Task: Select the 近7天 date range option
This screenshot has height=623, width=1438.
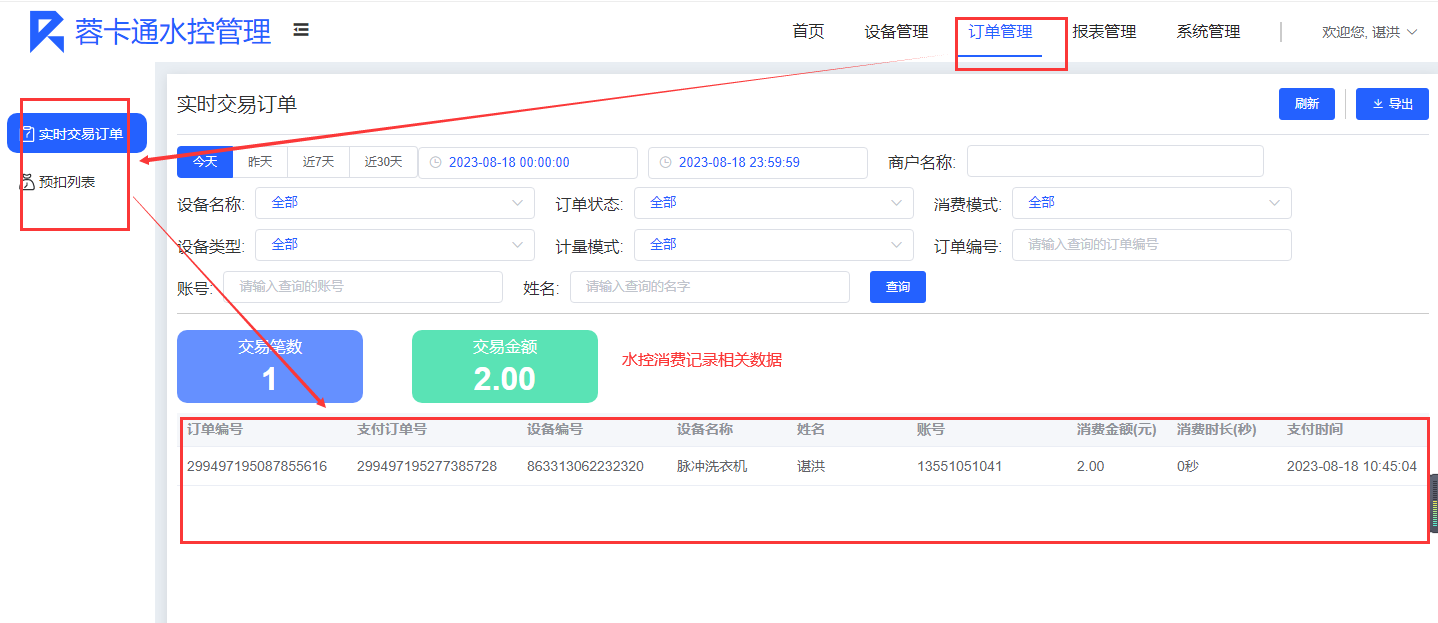Action: pos(318,162)
